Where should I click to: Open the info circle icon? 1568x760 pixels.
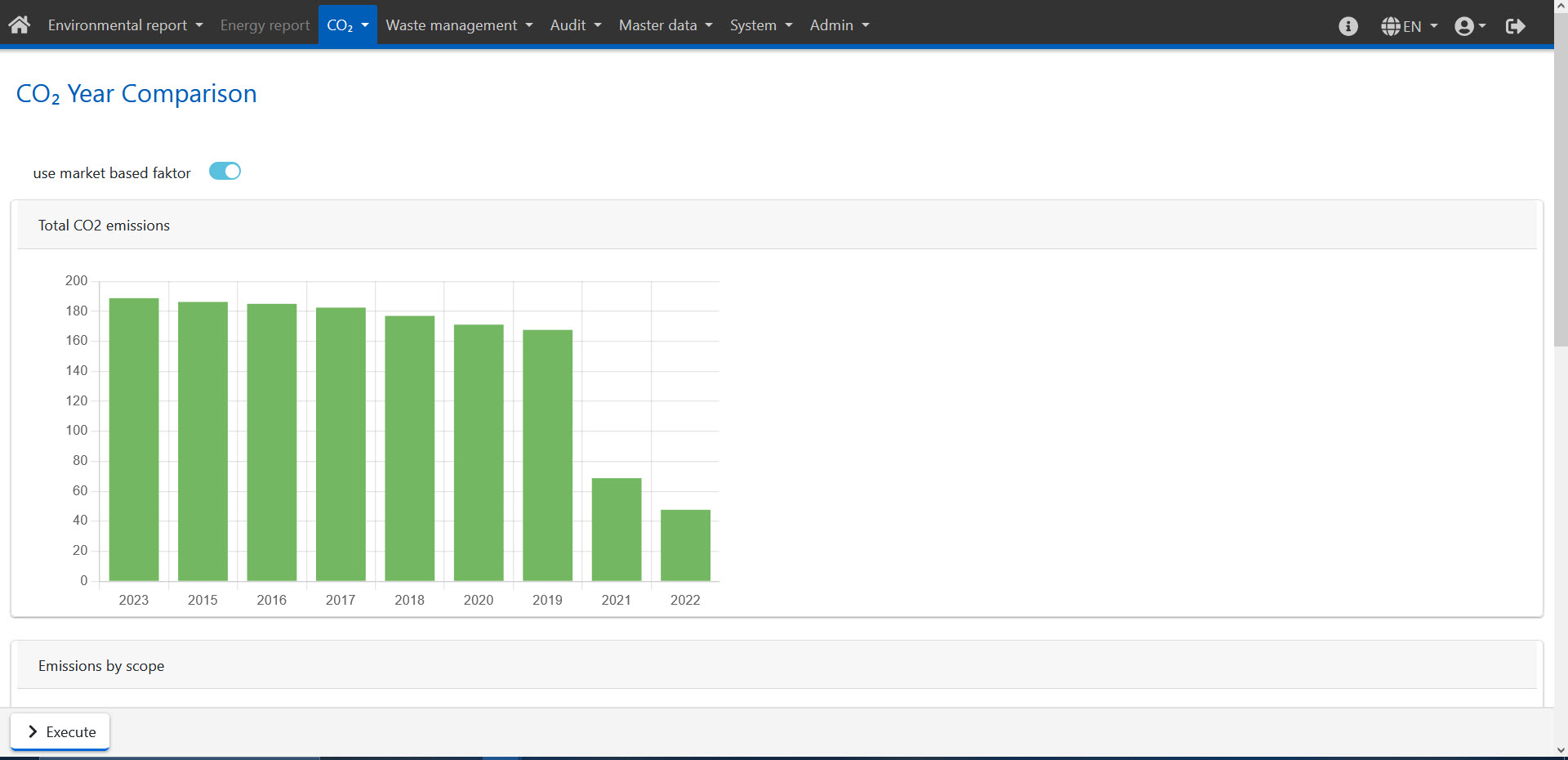point(1348,26)
